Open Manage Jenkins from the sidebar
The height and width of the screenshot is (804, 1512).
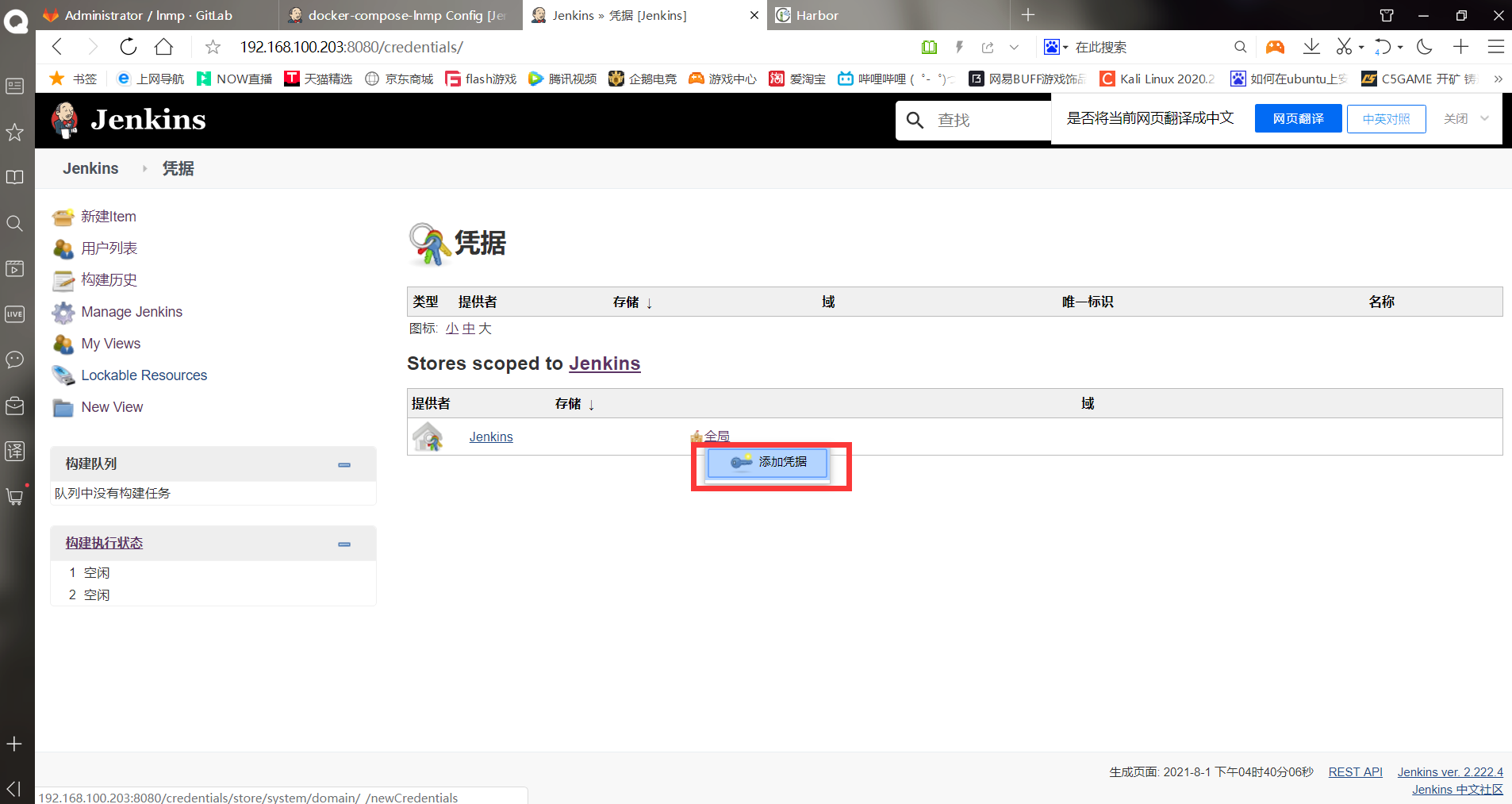pyautogui.click(x=132, y=312)
